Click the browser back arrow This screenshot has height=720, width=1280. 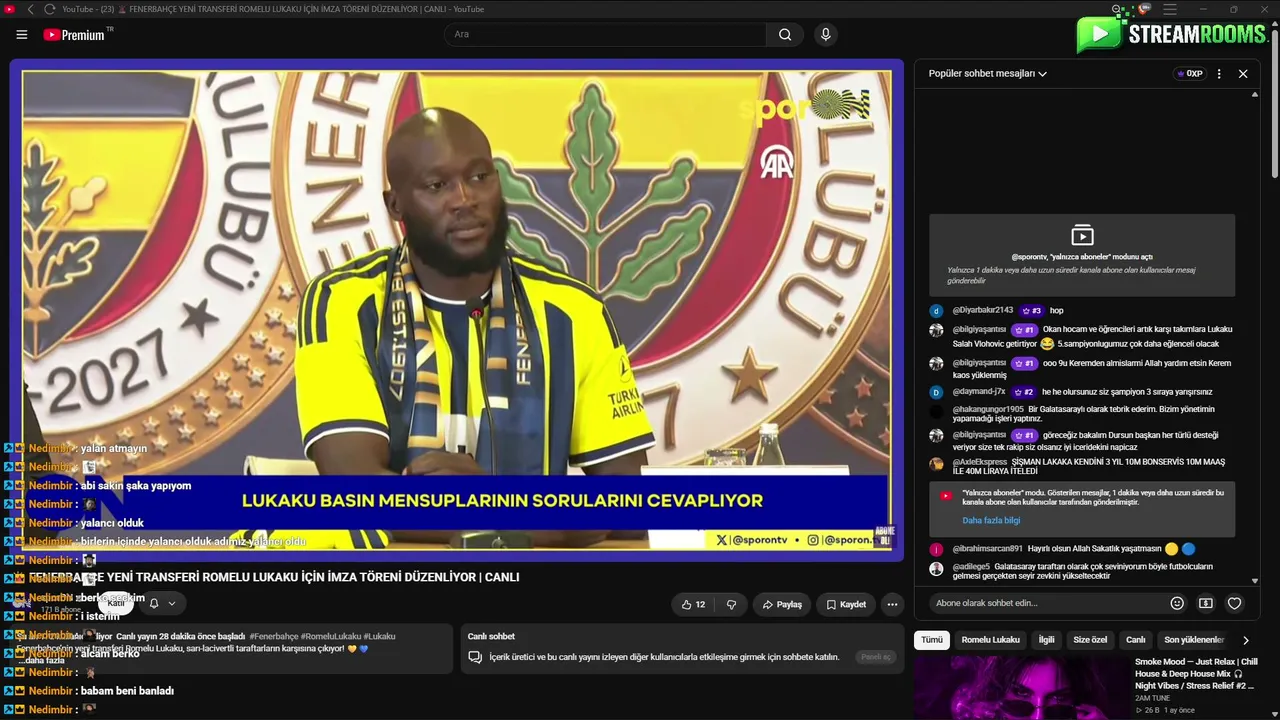30,9
